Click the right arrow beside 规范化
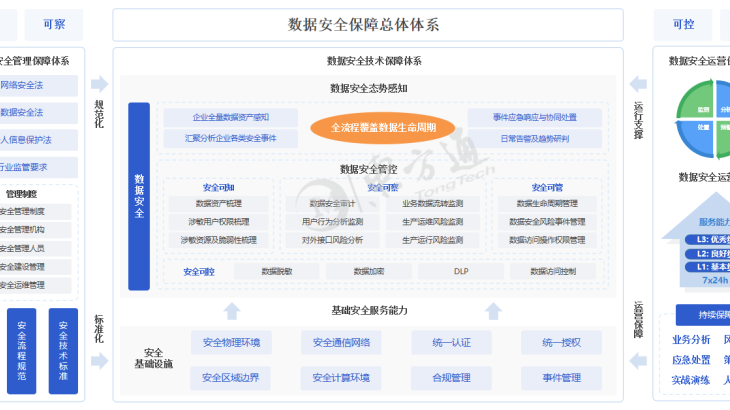730x410 pixels. click(x=99, y=84)
